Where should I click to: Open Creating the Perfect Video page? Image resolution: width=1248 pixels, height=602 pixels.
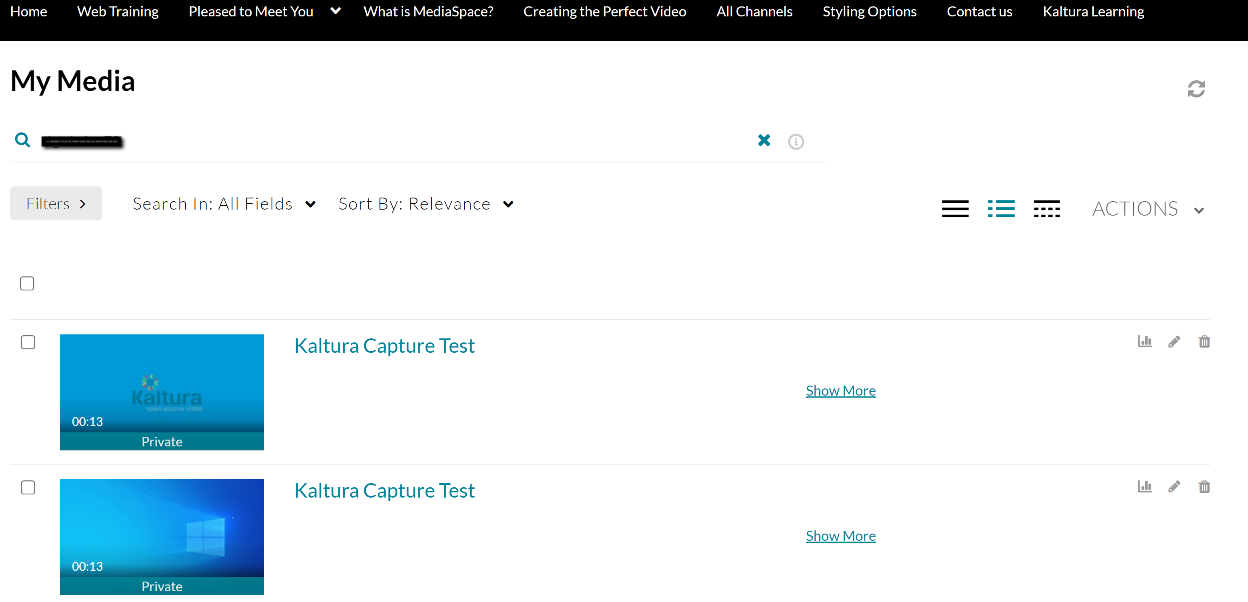tap(605, 12)
